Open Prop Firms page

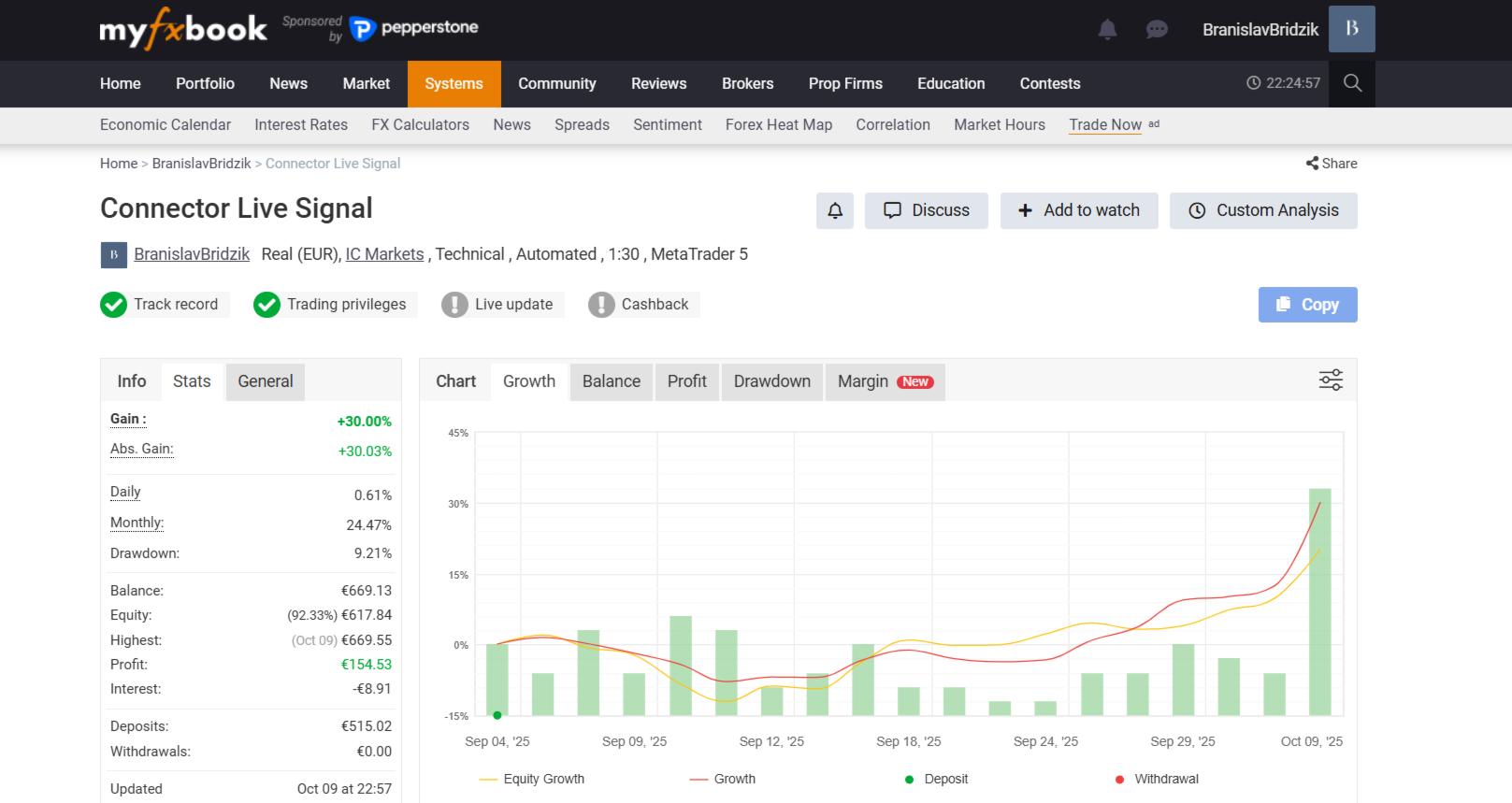(845, 84)
